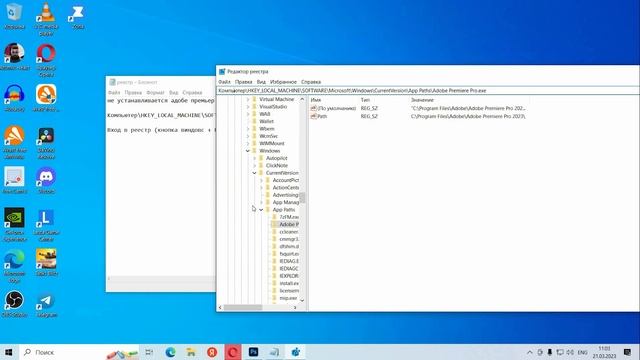Open the Recycle Bin desktop icon
This screenshot has width=640, height=360.
14,16
